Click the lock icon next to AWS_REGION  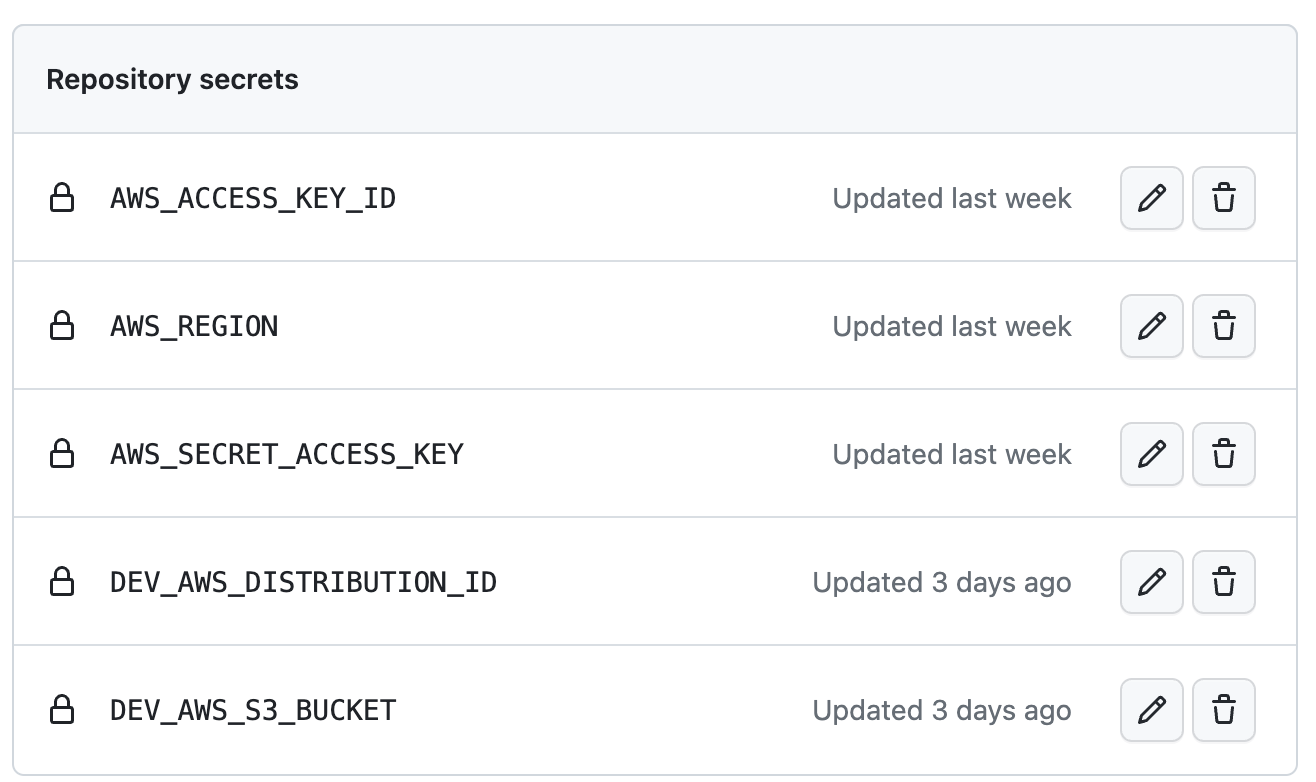(62, 326)
